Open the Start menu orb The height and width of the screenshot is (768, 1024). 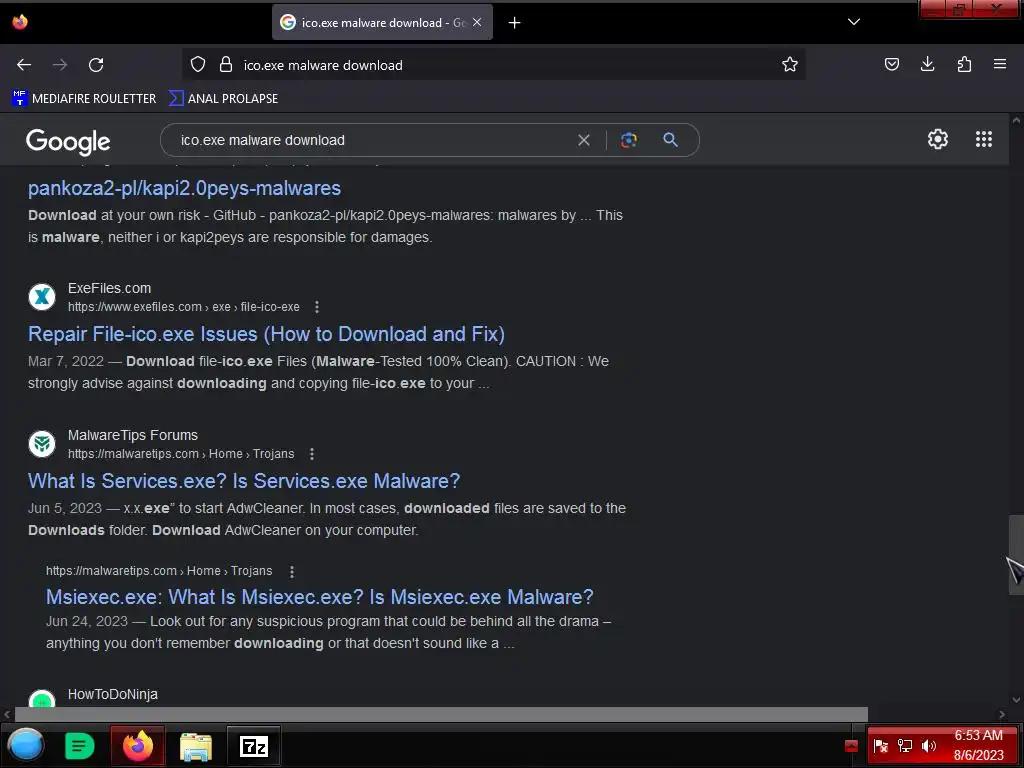25,745
